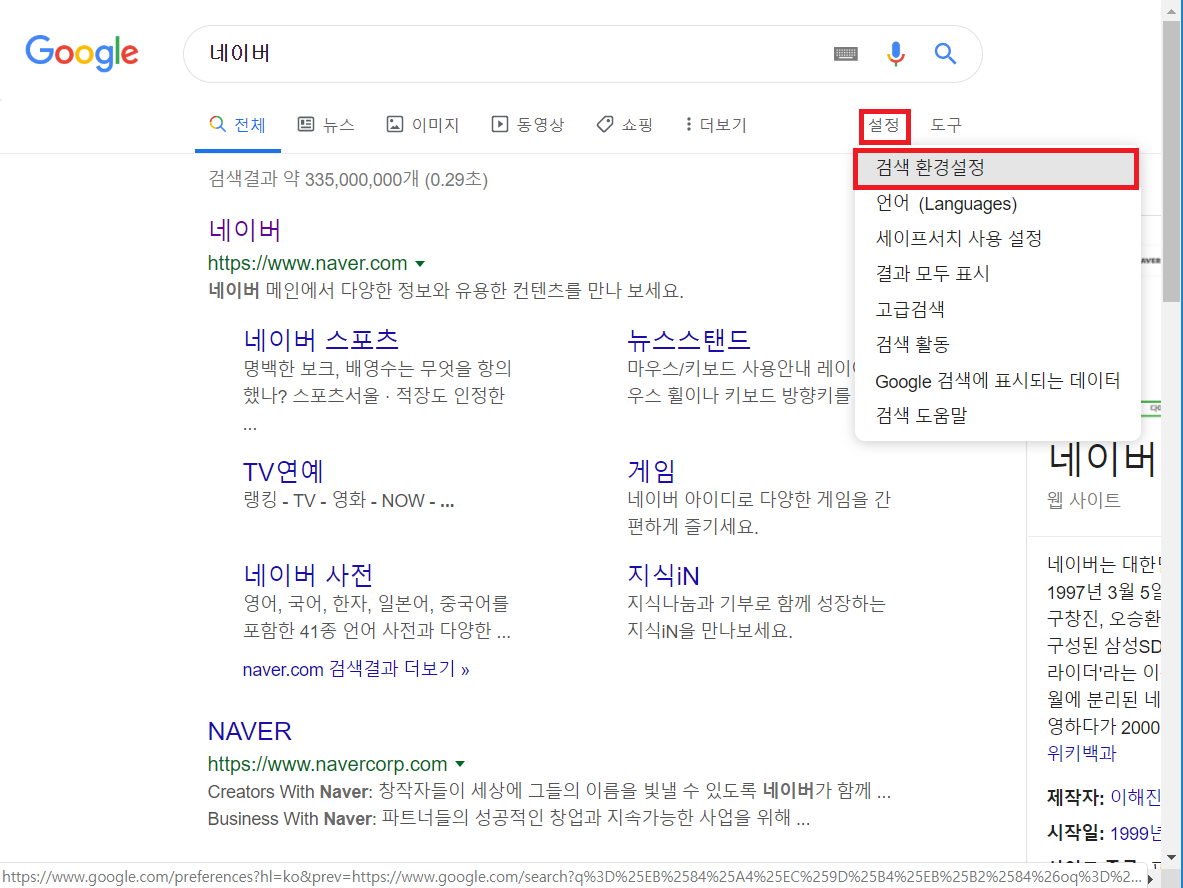
Task: Click naver.com 검색결과 더보기 link
Action: coord(356,669)
